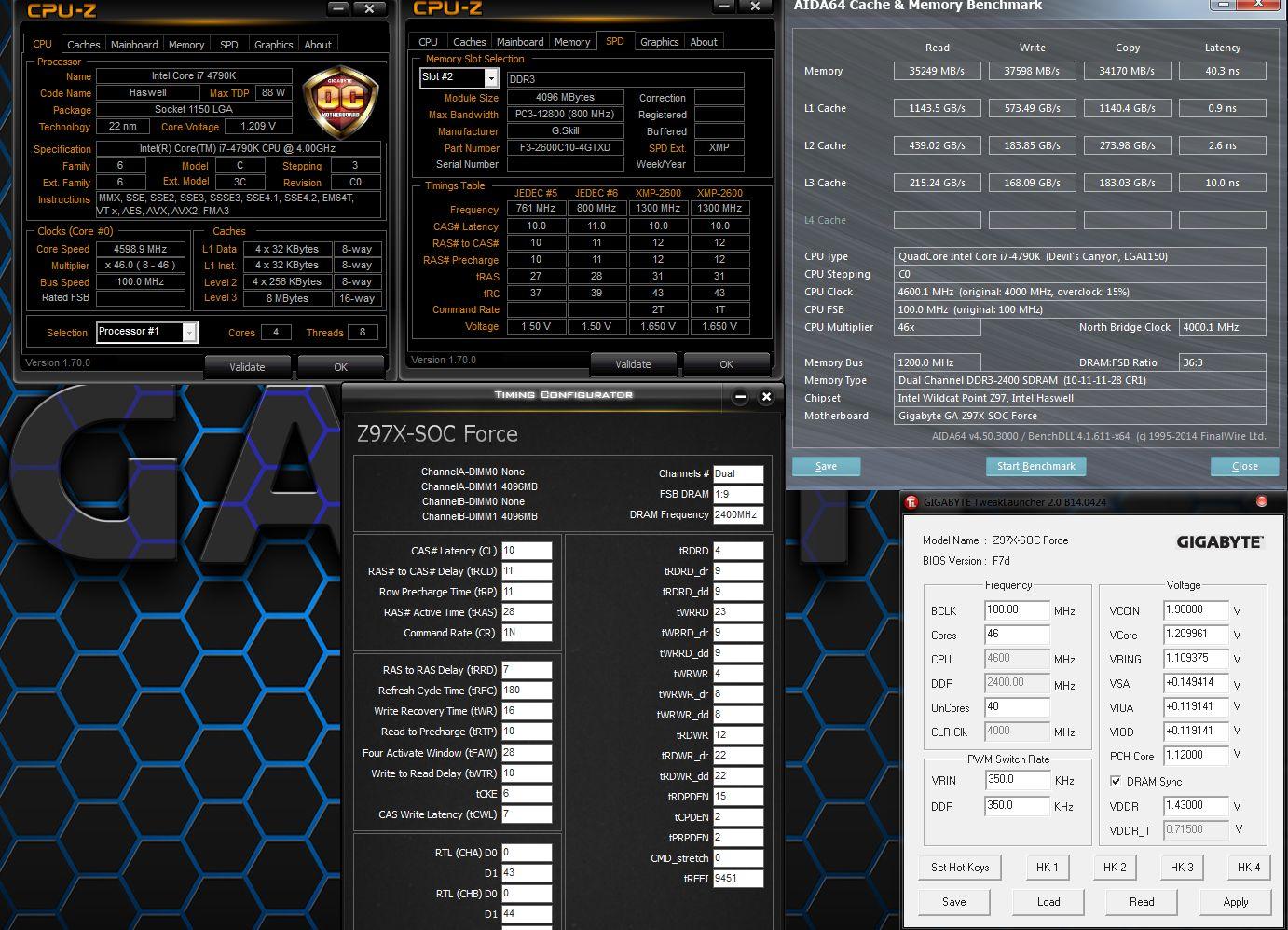Minimize the Timing Configurator window
The height and width of the screenshot is (930, 1288).
740,397
